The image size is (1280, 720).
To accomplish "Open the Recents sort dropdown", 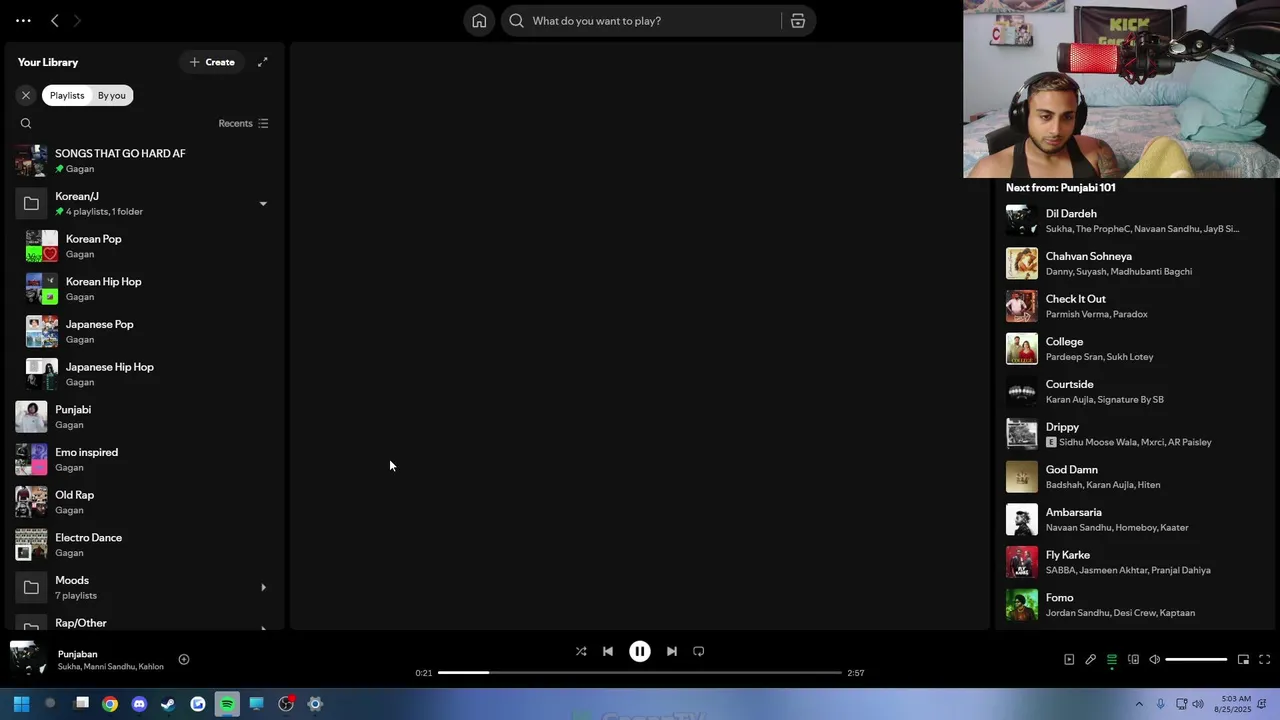I will [x=243, y=123].
